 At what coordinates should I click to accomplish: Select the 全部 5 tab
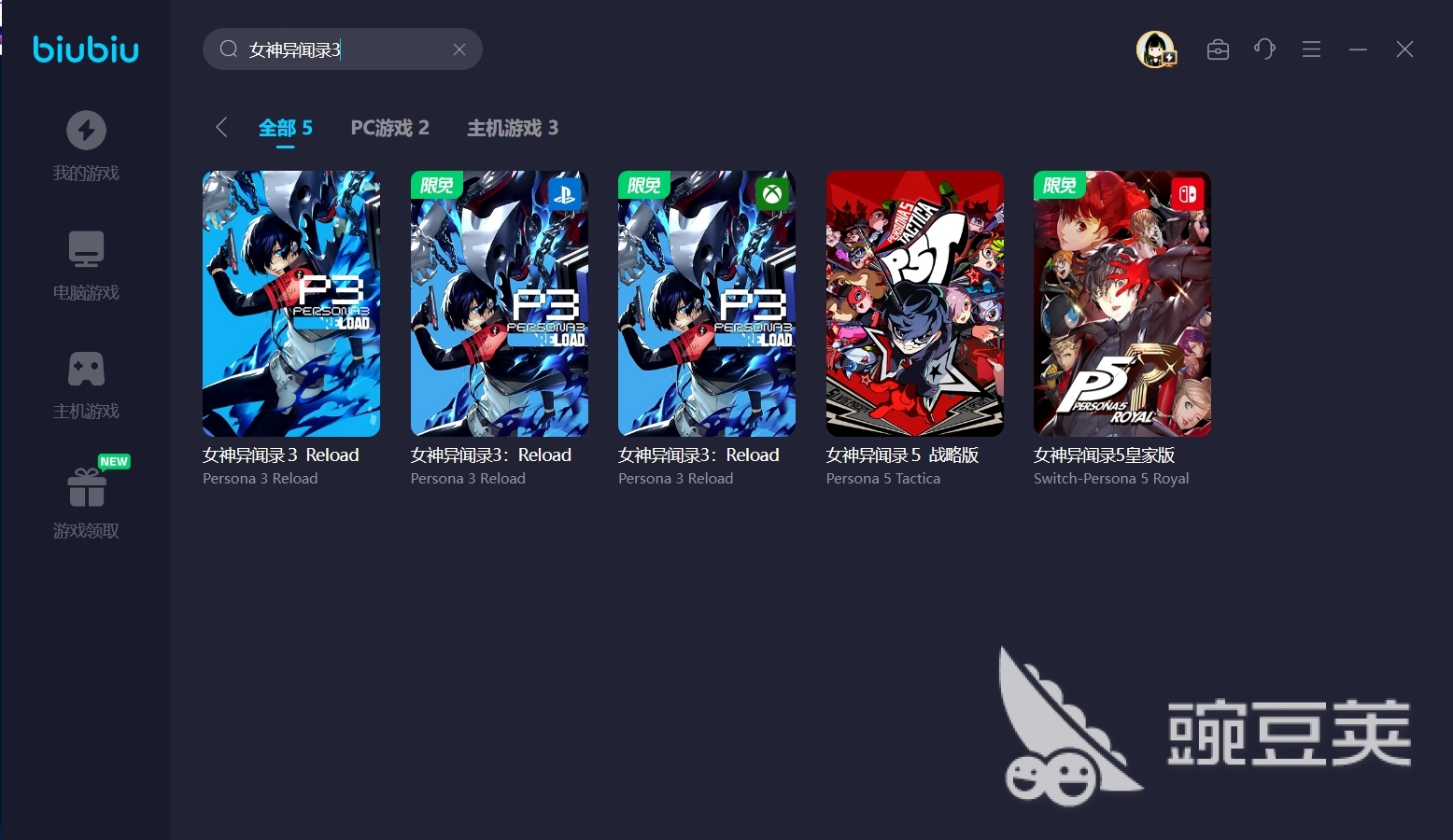286,128
